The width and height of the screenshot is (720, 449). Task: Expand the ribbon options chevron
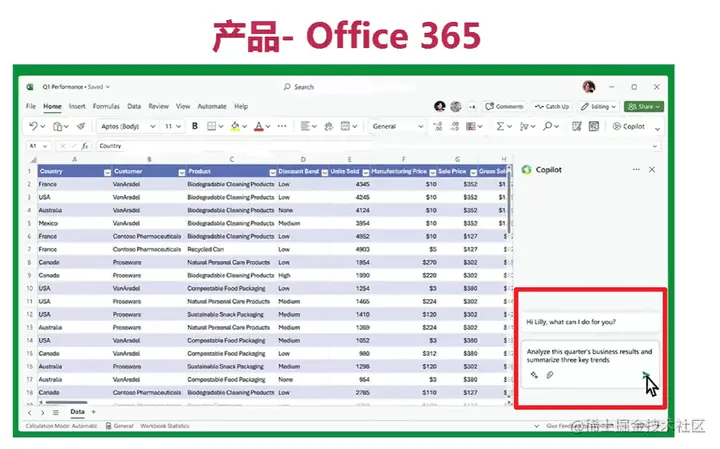pos(658,129)
